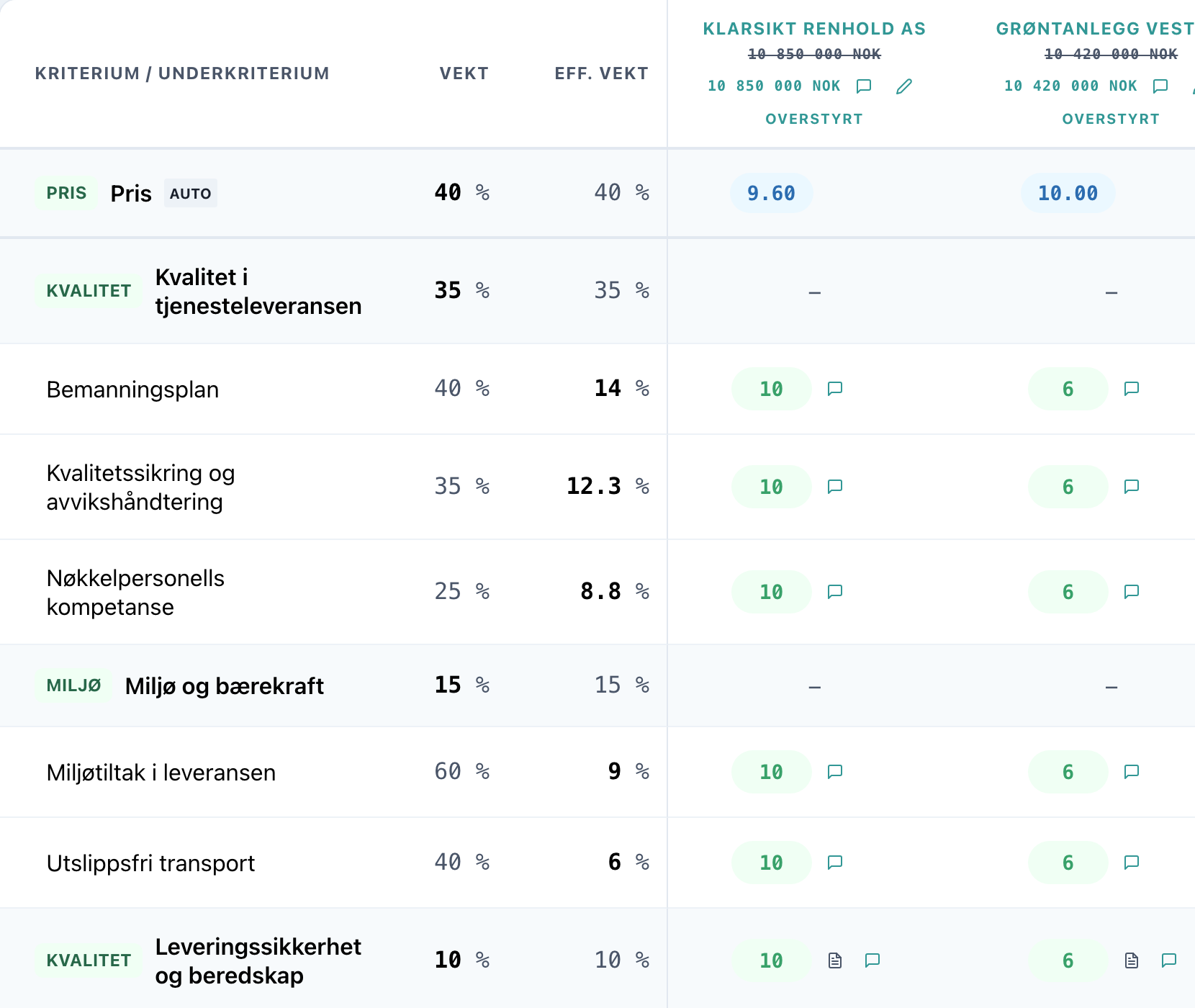Click effective weight 12.3 % value
Viewport: 1195px width, 1008px height.
(608, 487)
